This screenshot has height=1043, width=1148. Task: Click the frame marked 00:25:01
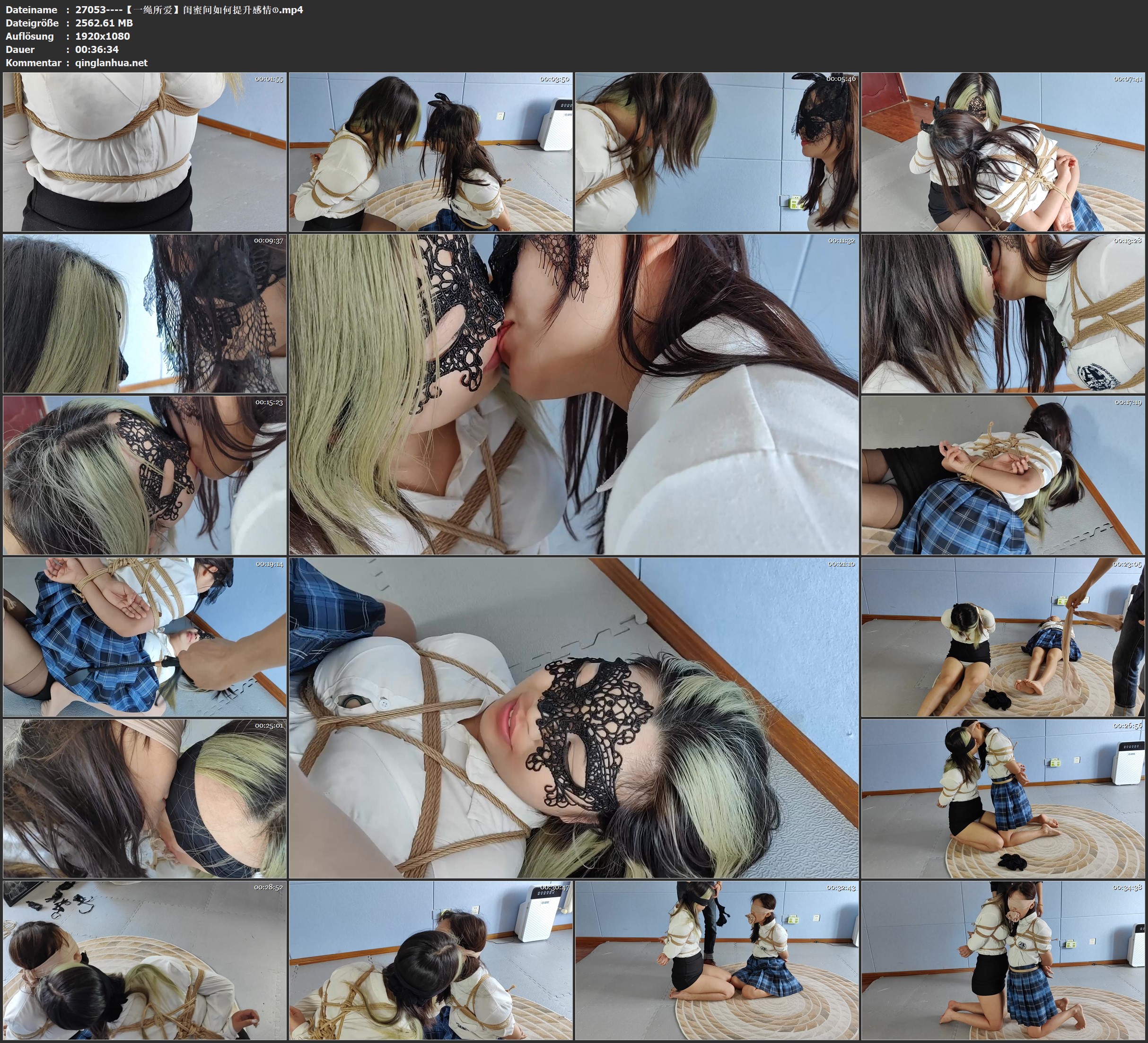pos(145,799)
